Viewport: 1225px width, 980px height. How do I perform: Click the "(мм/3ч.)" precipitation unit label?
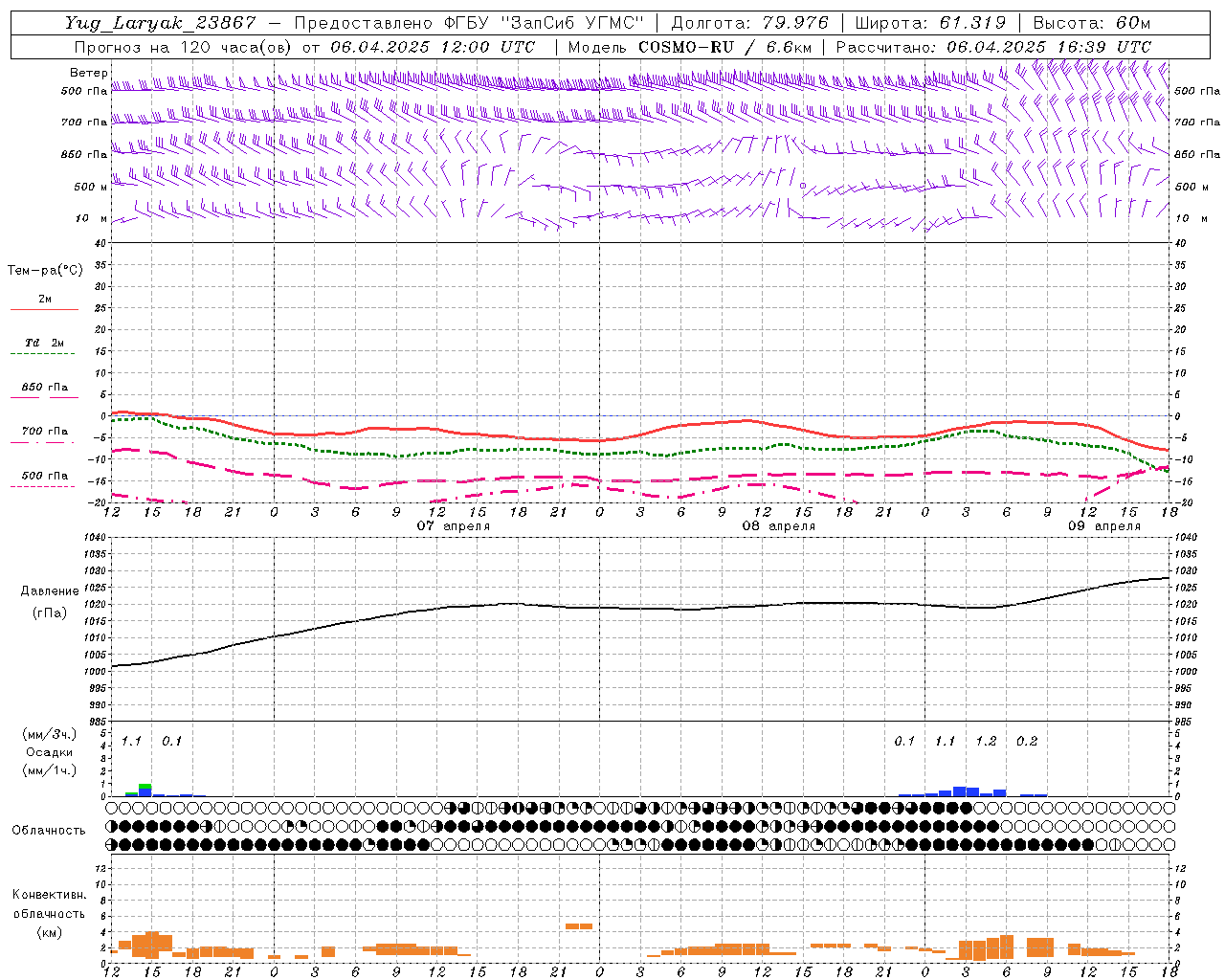click(x=50, y=734)
